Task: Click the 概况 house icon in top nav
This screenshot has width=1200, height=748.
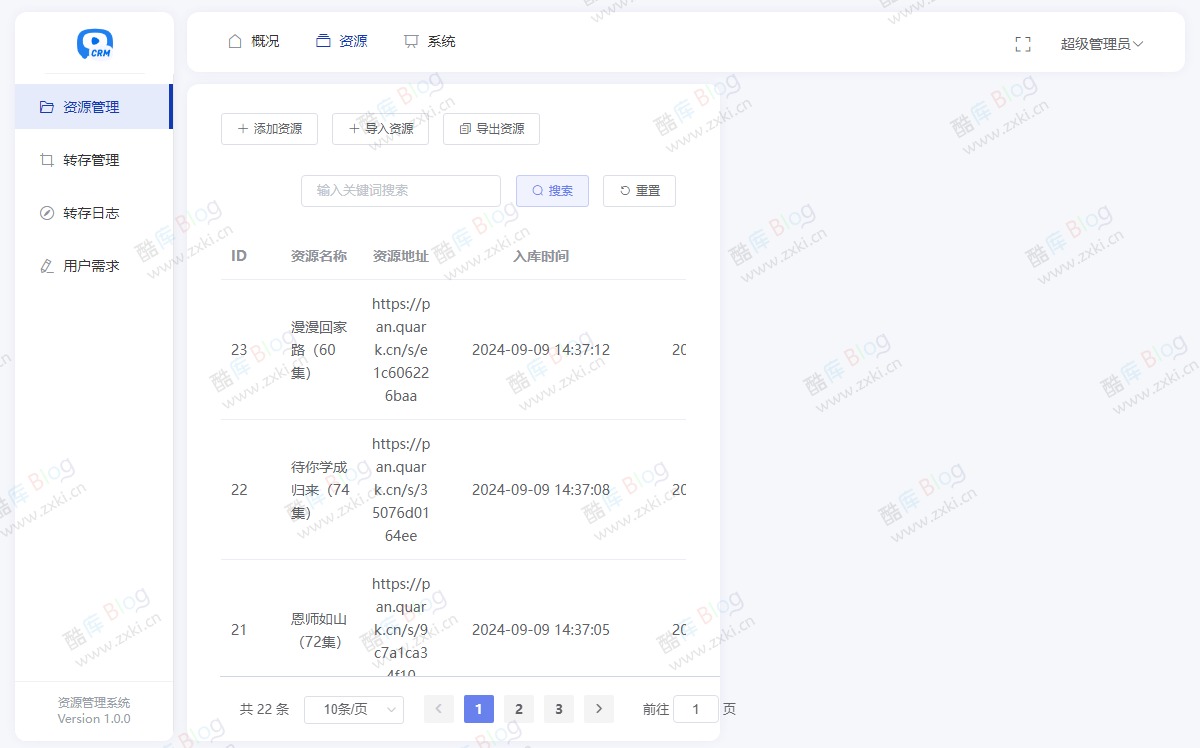Action: click(x=234, y=41)
